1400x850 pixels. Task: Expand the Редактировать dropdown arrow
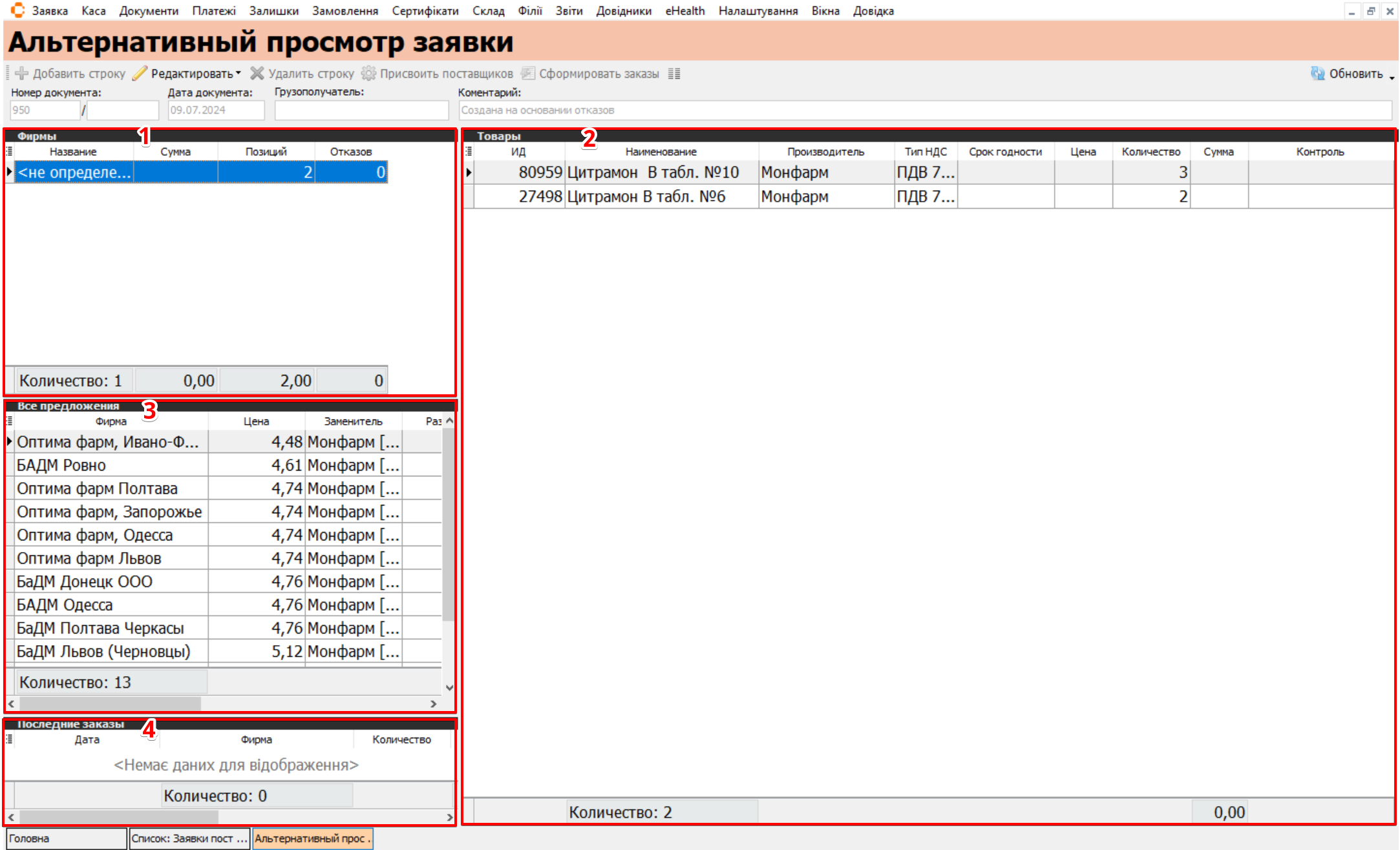pos(239,73)
